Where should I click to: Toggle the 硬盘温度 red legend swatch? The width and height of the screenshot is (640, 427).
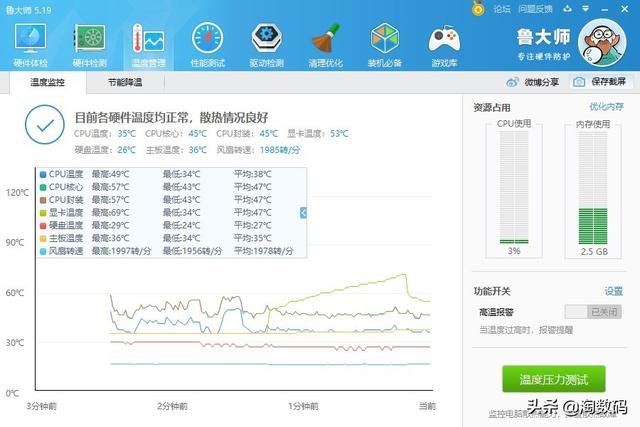pyautogui.click(x=43, y=226)
